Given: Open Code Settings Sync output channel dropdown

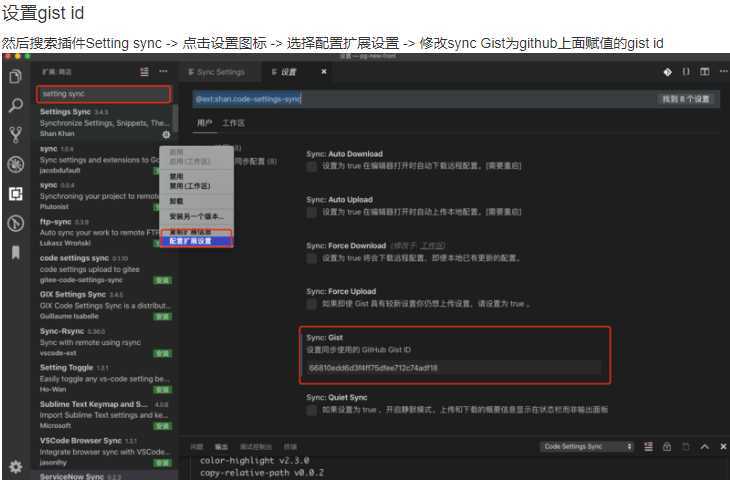Looking at the screenshot, I should tap(588, 446).
